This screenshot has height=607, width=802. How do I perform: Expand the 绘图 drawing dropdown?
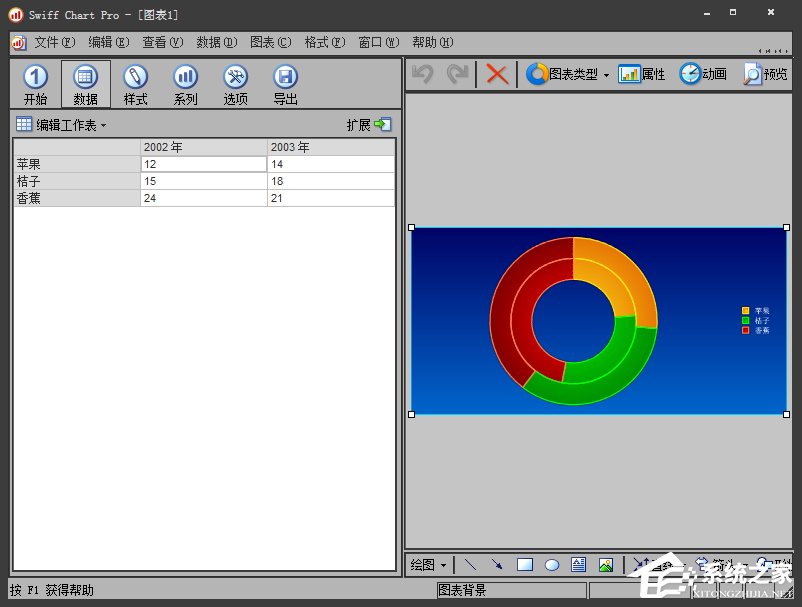coord(430,565)
